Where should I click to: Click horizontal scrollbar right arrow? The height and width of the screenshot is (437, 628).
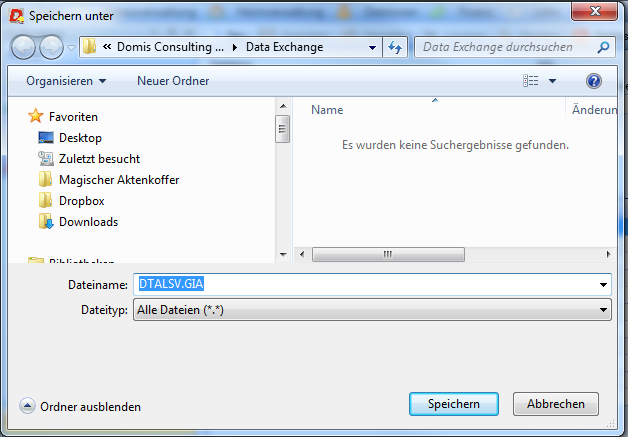pyautogui.click(x=609, y=254)
